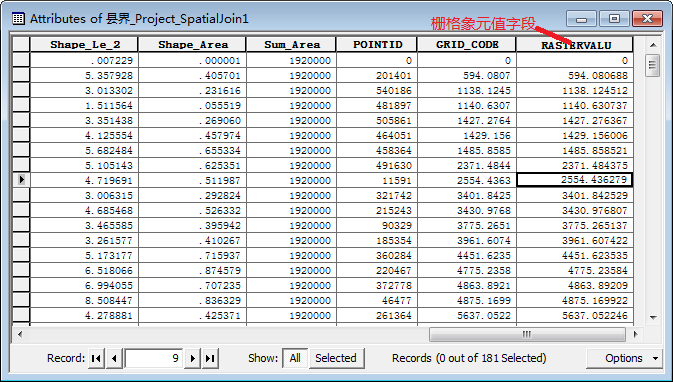Click the RASTERVALU cell 1427.276367
This screenshot has width=673, height=382.
click(x=575, y=121)
